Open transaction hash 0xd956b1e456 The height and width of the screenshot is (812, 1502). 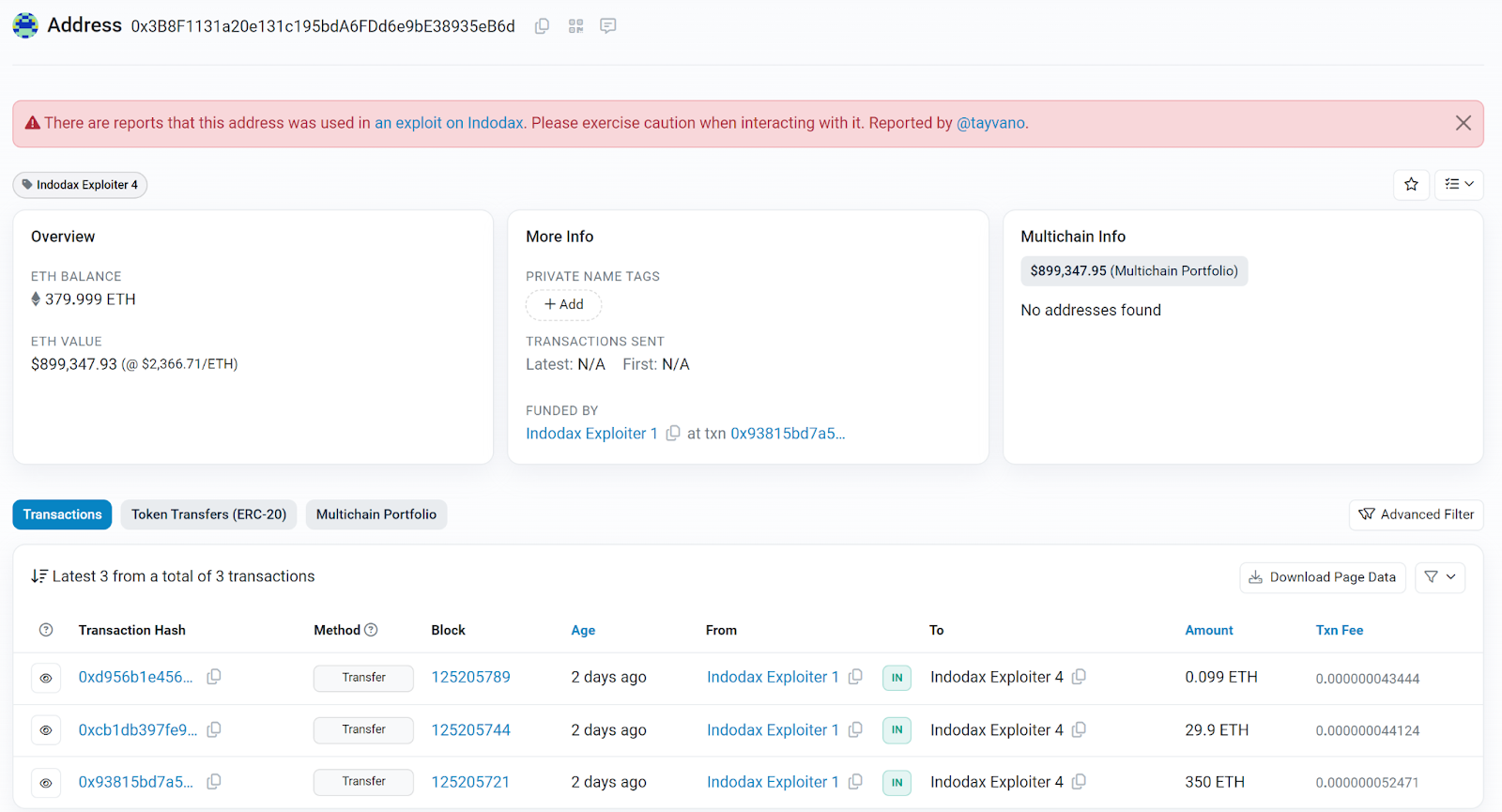(136, 677)
